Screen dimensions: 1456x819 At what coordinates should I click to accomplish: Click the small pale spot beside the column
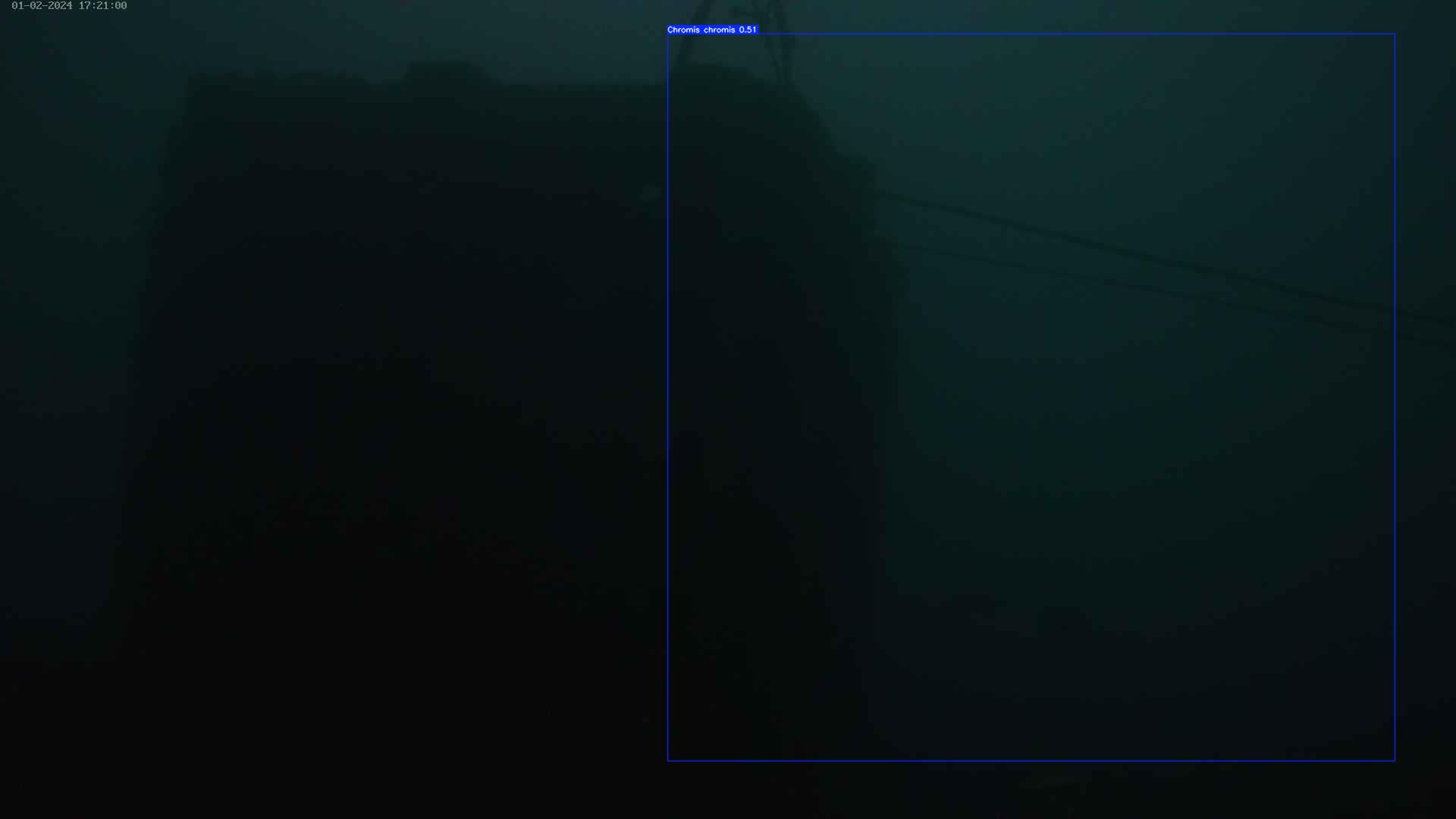click(x=651, y=193)
